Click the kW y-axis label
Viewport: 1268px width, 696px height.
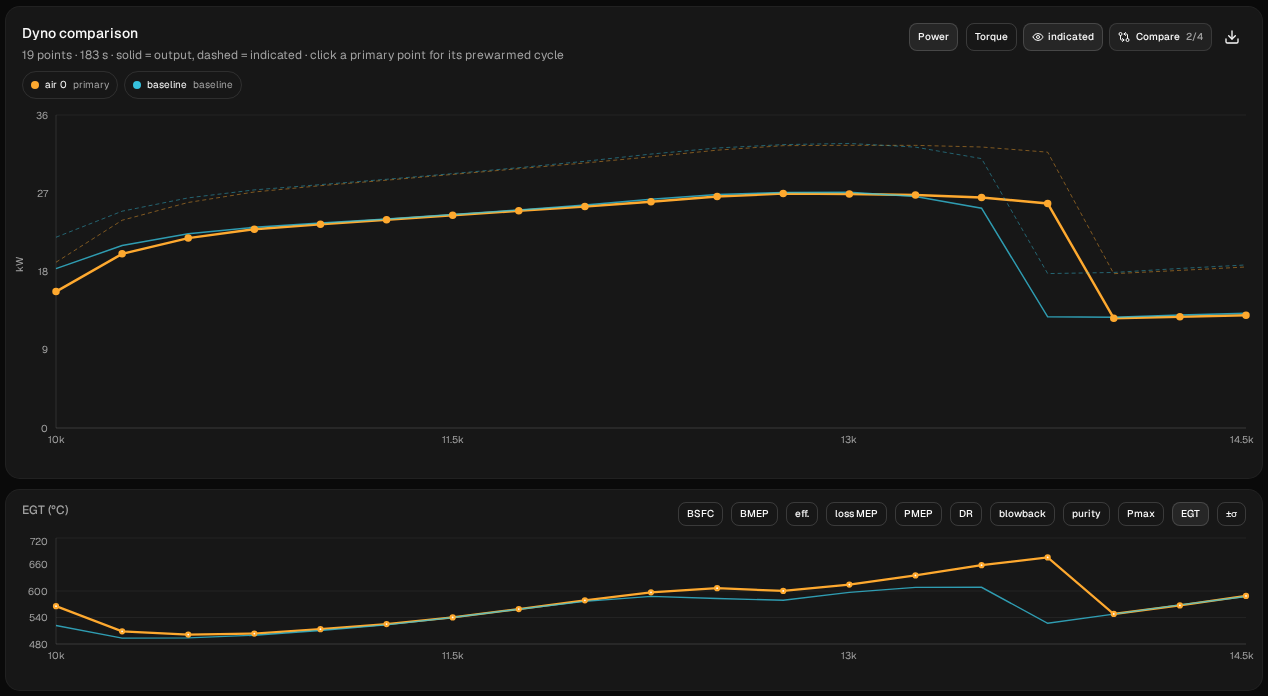tap(20, 264)
